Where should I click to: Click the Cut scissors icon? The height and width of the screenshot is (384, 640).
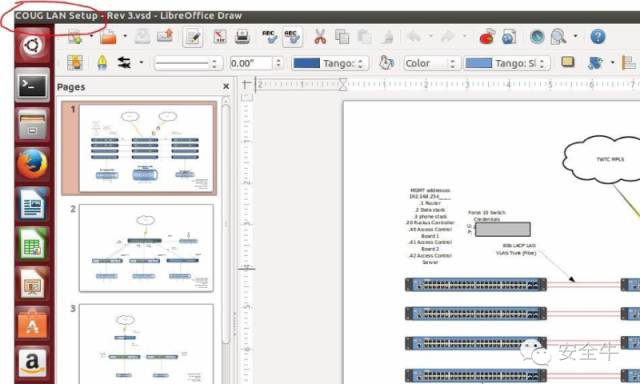pos(320,37)
